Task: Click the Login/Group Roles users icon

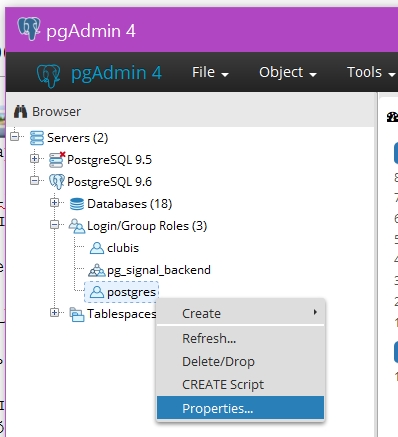Action: [x=77, y=226]
